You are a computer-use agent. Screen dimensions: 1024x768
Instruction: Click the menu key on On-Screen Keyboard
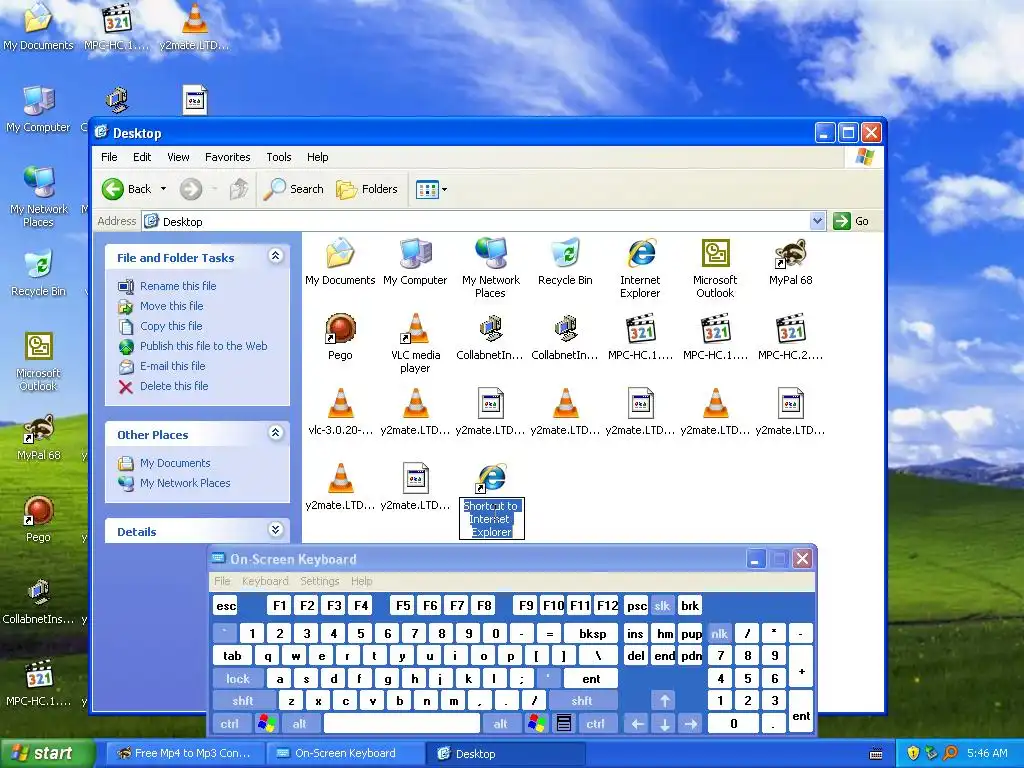click(564, 724)
